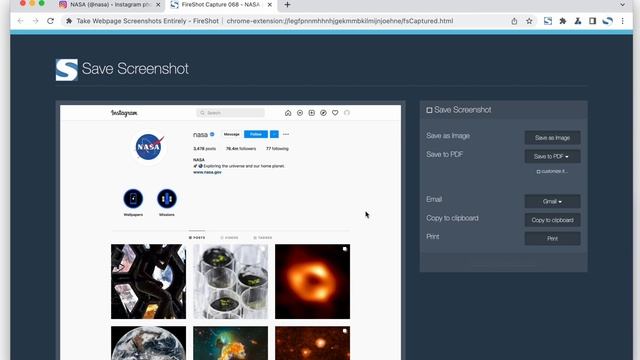Screen dimensions: 640x360
Task: Click the Copy to clipboard button
Action: tap(552, 220)
